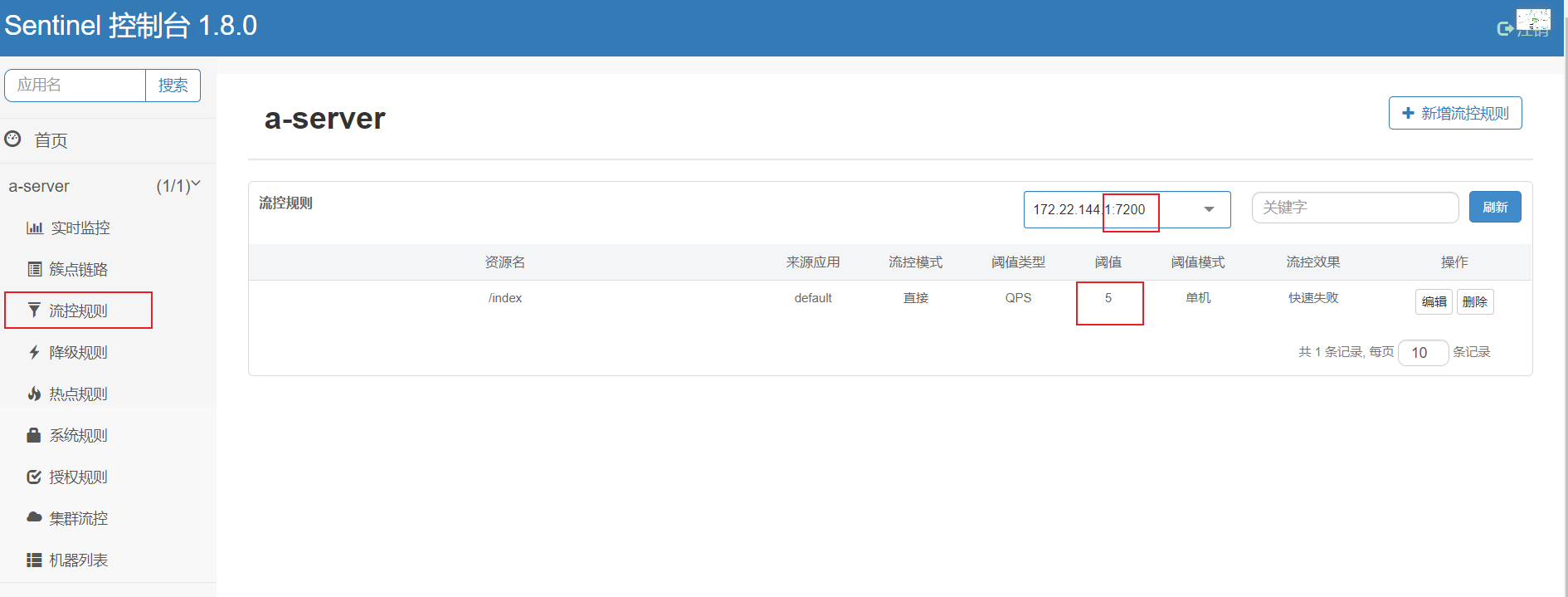Image resolution: width=1568 pixels, height=597 pixels.
Task: Click the flame icon for 热点规则
Action: point(34,394)
